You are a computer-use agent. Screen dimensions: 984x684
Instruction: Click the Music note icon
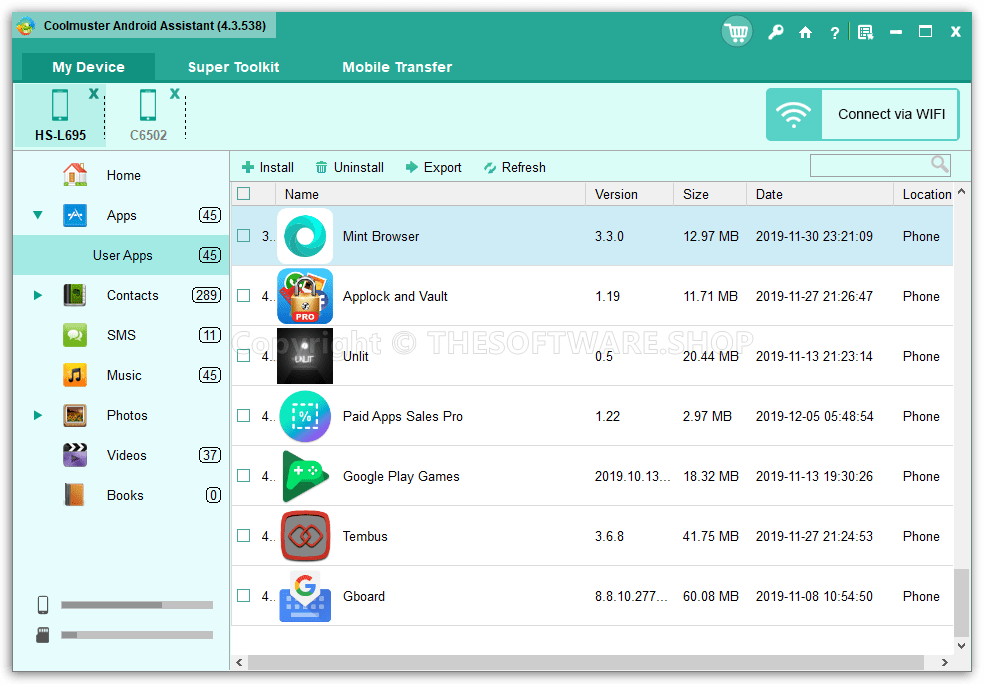click(x=75, y=375)
